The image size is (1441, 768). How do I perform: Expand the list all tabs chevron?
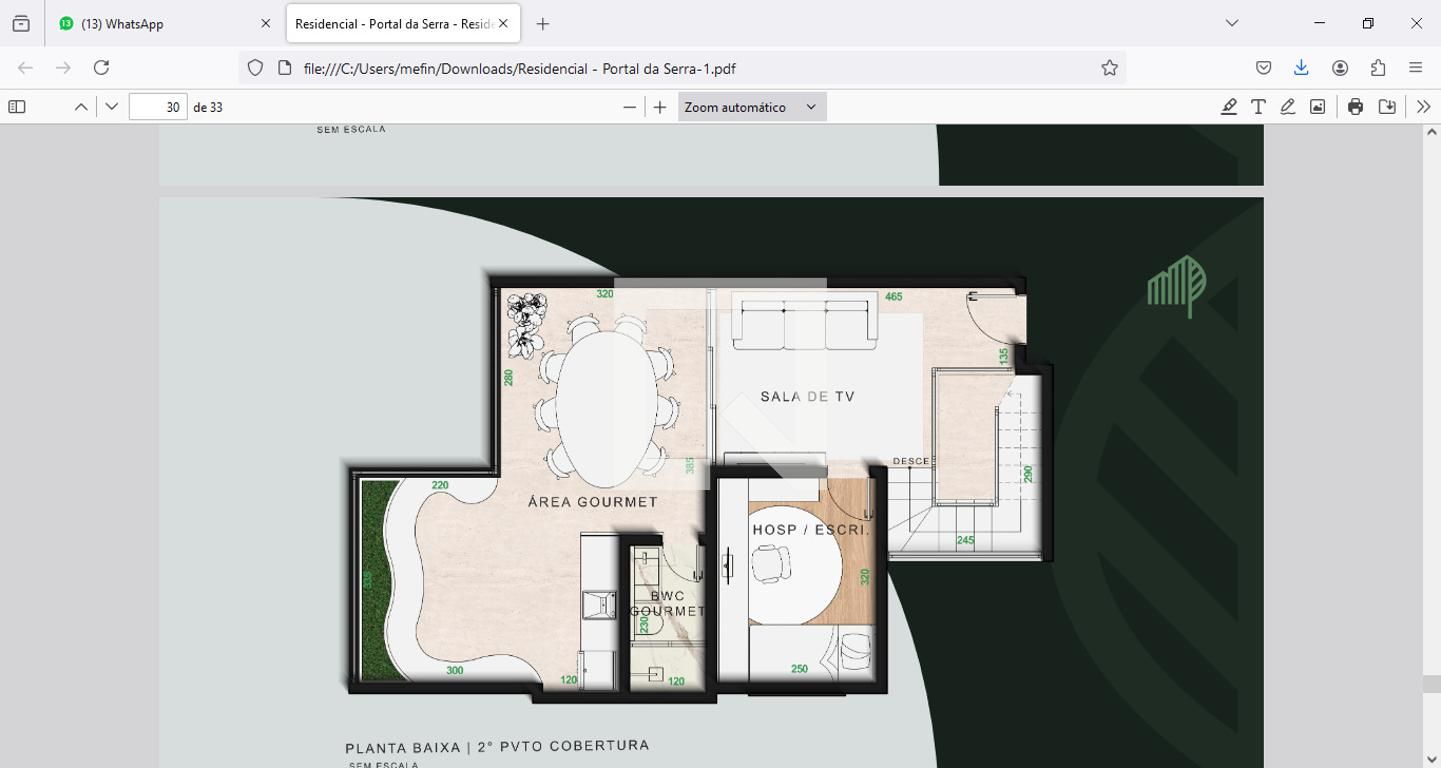coord(1232,23)
